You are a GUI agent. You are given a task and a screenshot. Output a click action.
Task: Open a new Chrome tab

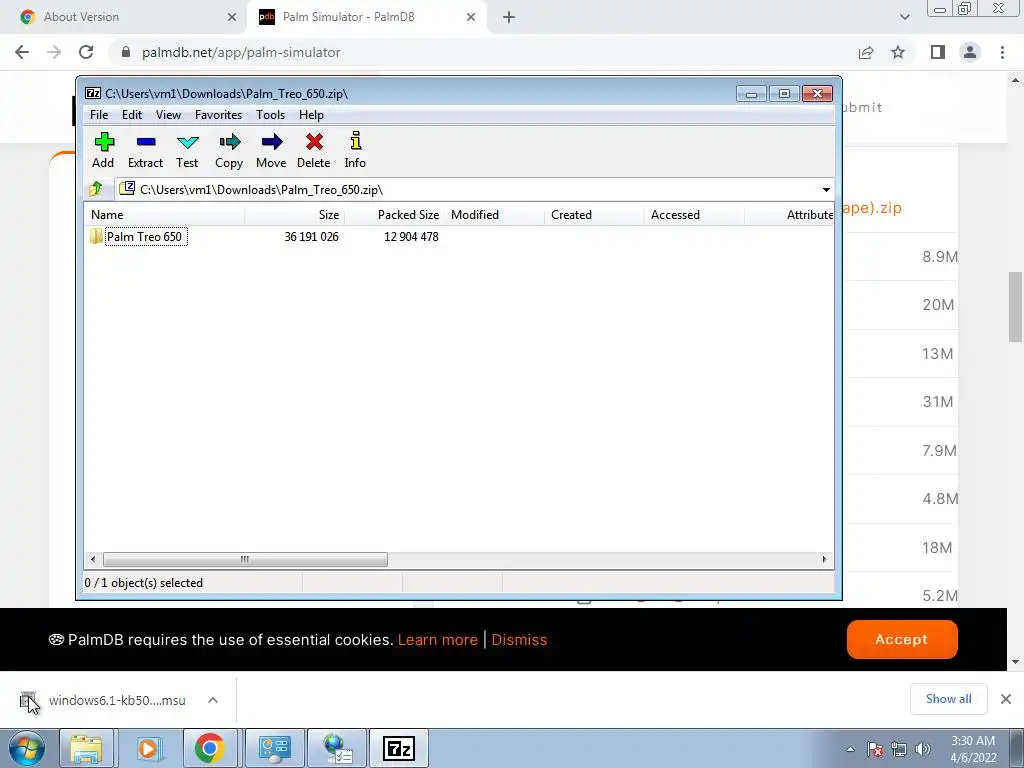tap(509, 17)
